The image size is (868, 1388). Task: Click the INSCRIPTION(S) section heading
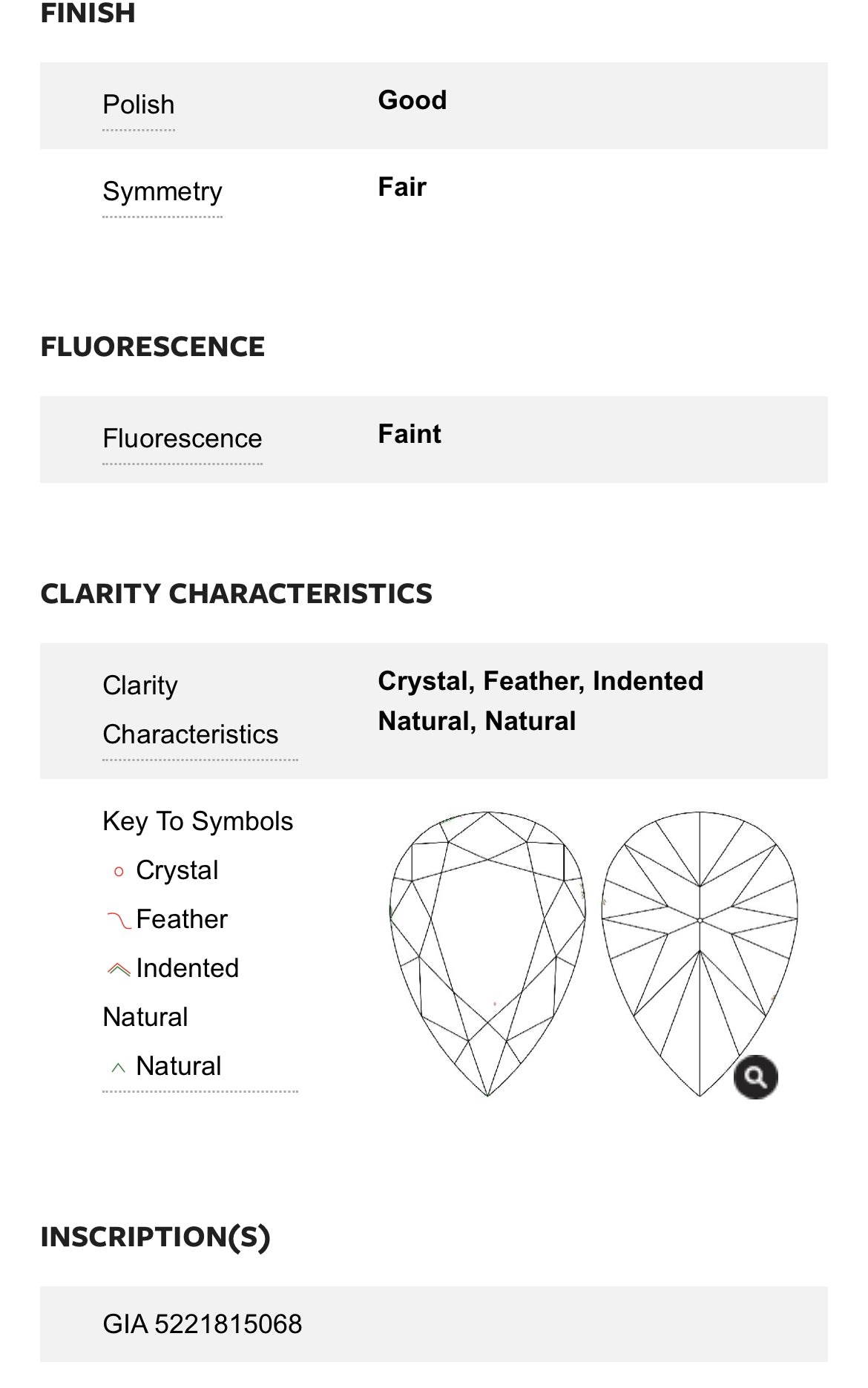click(155, 1237)
